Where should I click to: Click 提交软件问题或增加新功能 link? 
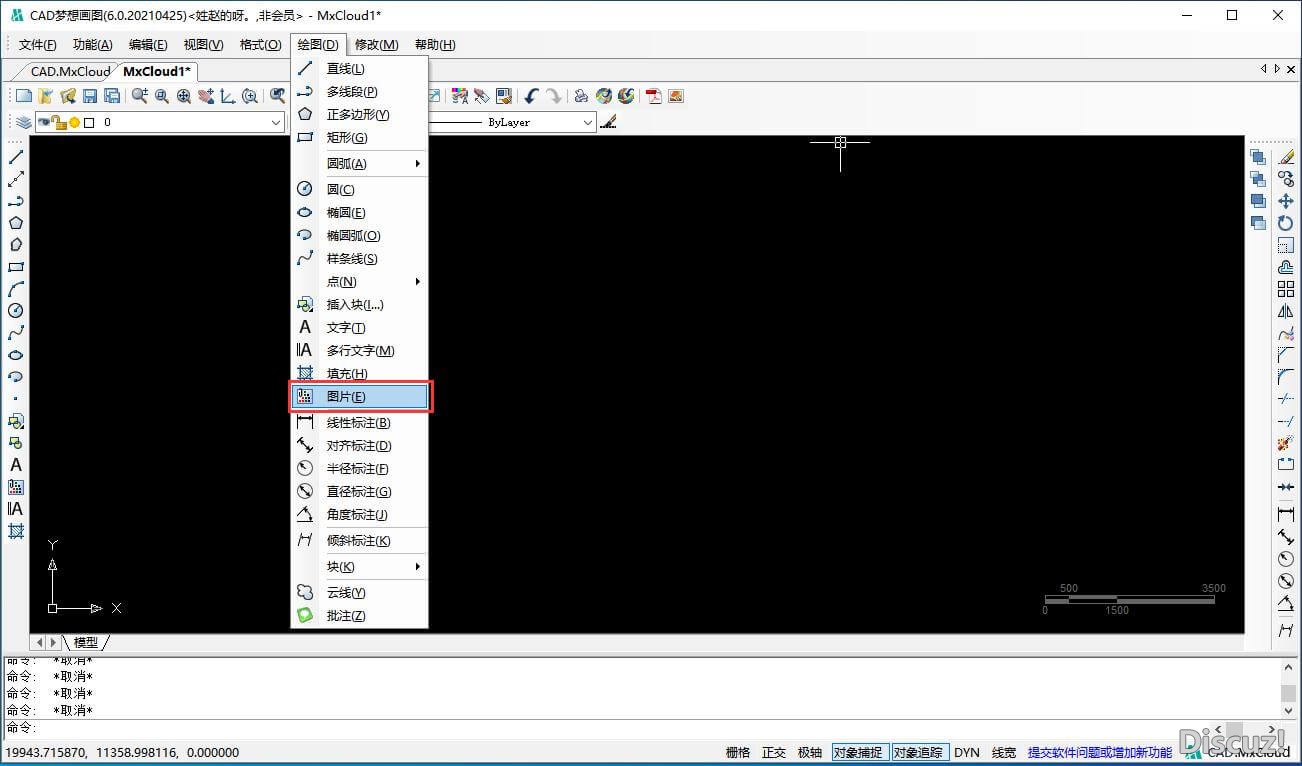[1100, 753]
